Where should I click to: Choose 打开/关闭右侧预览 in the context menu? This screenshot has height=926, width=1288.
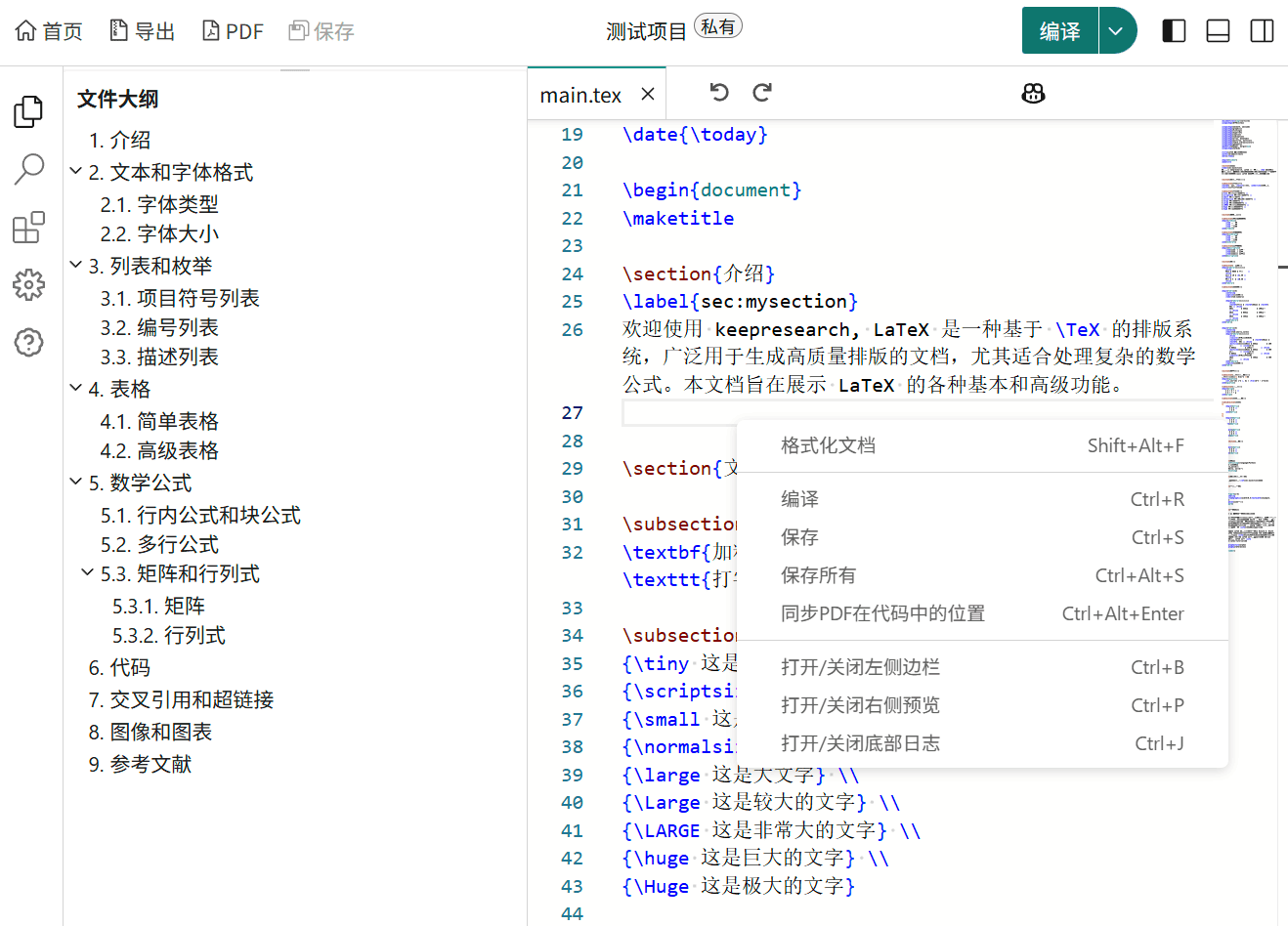[x=982, y=705]
